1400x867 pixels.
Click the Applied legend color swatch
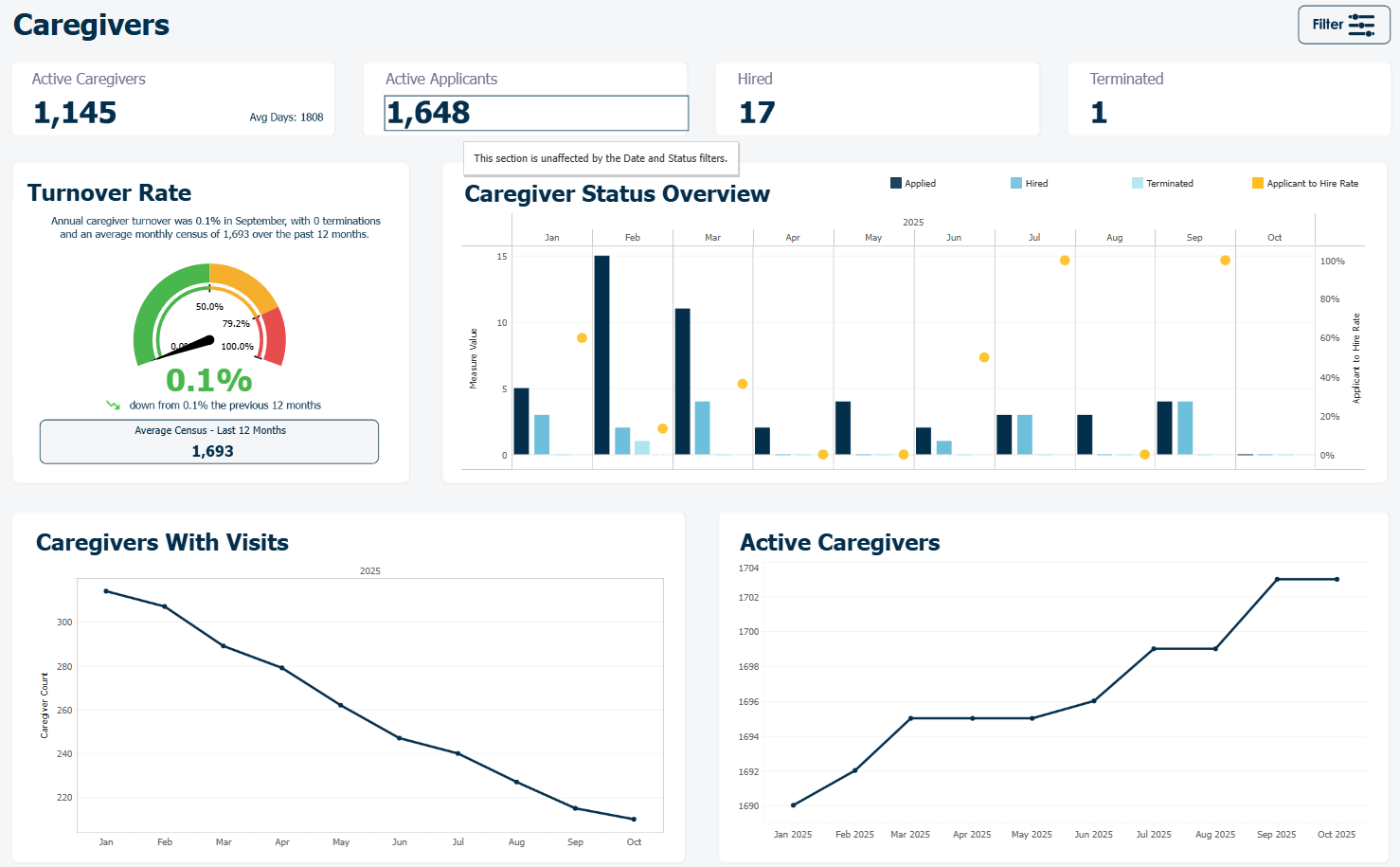pos(896,183)
